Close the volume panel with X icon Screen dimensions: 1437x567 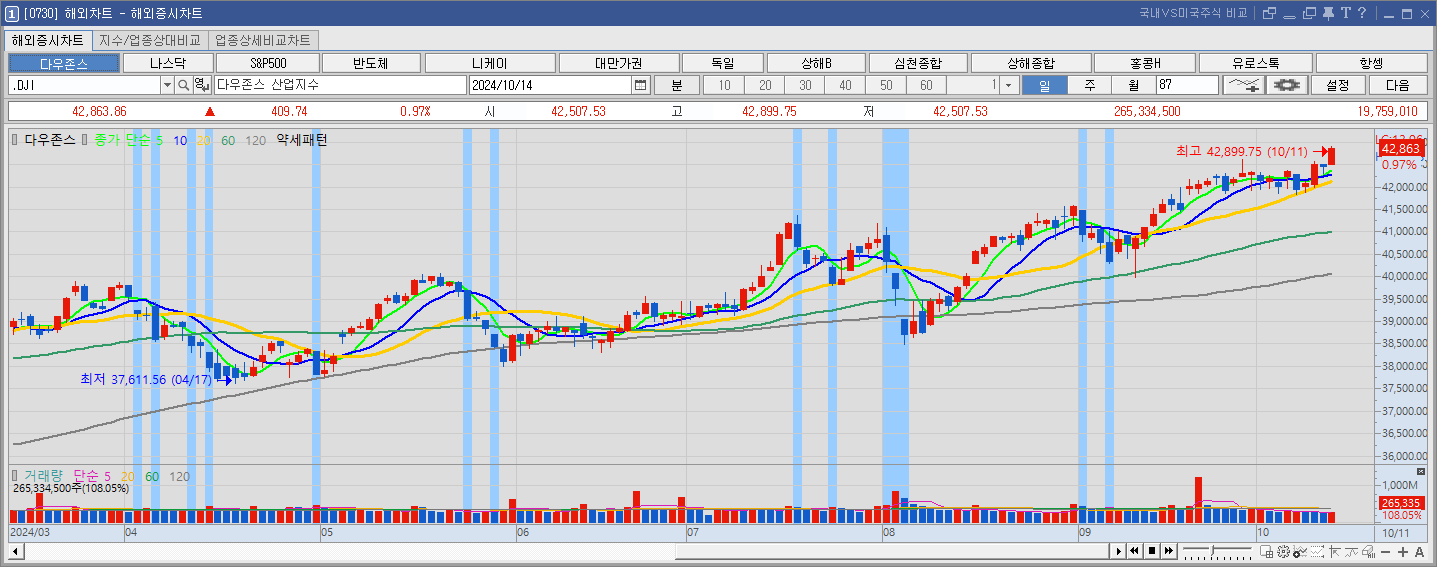(x=1421, y=470)
